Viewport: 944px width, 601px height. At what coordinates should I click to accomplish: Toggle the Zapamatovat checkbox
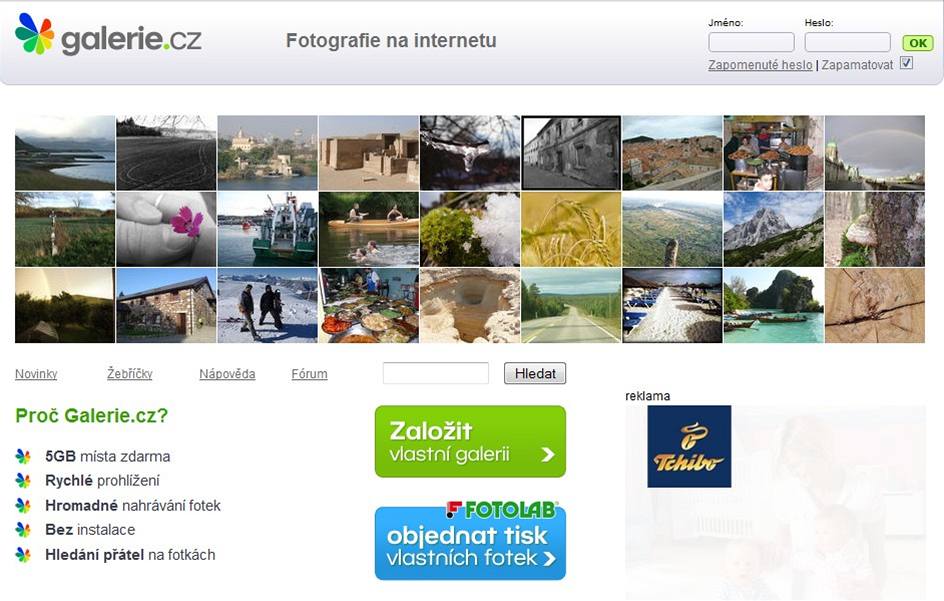pyautogui.click(x=906, y=63)
